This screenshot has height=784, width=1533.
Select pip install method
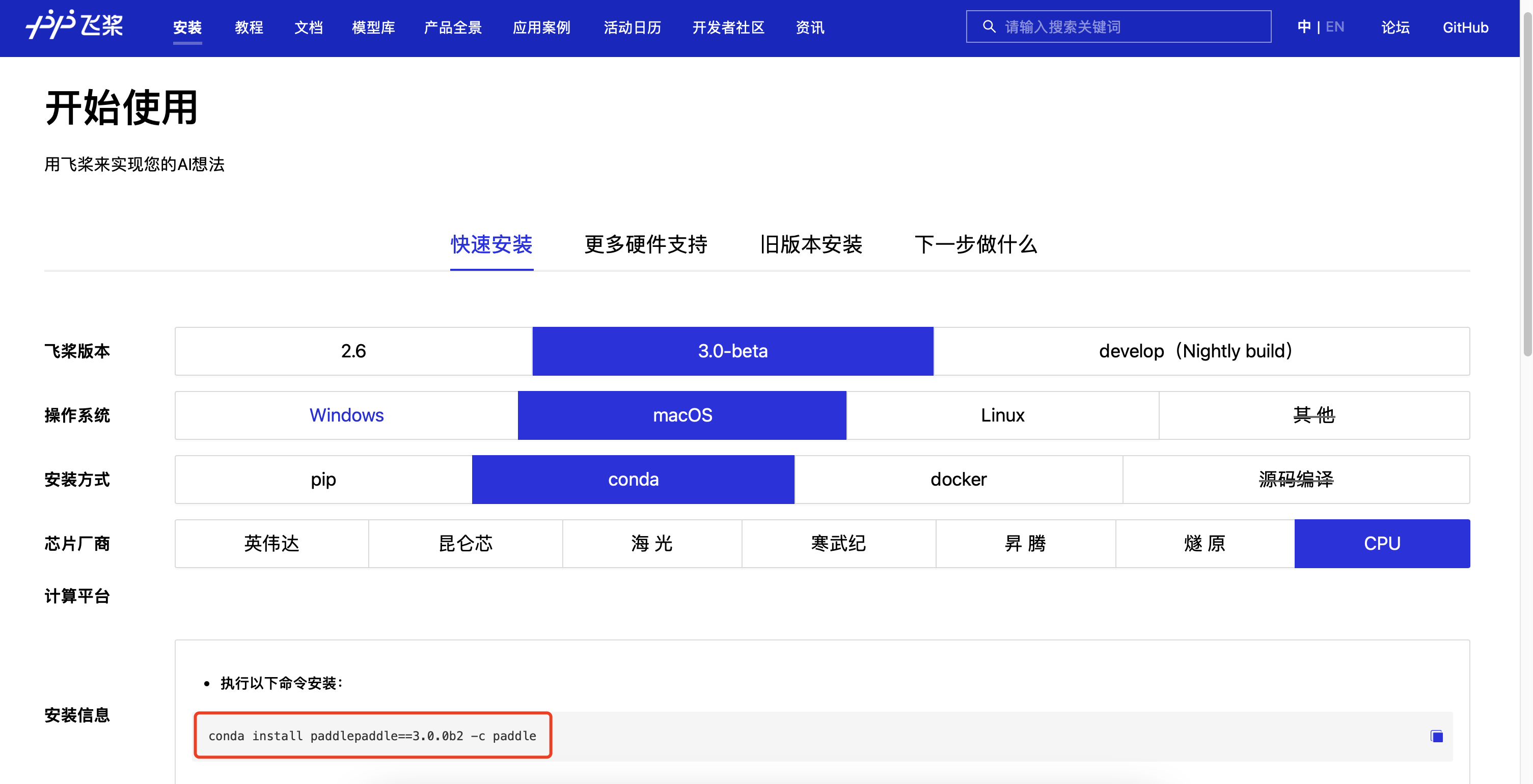click(323, 480)
